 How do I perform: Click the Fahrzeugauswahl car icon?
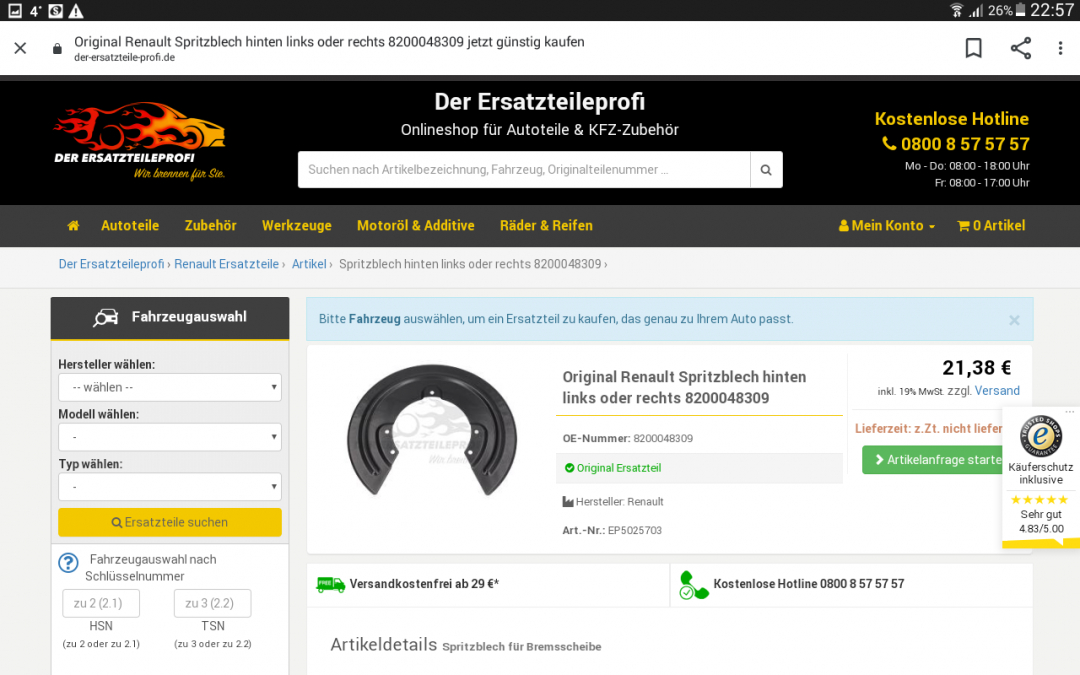tap(105, 318)
